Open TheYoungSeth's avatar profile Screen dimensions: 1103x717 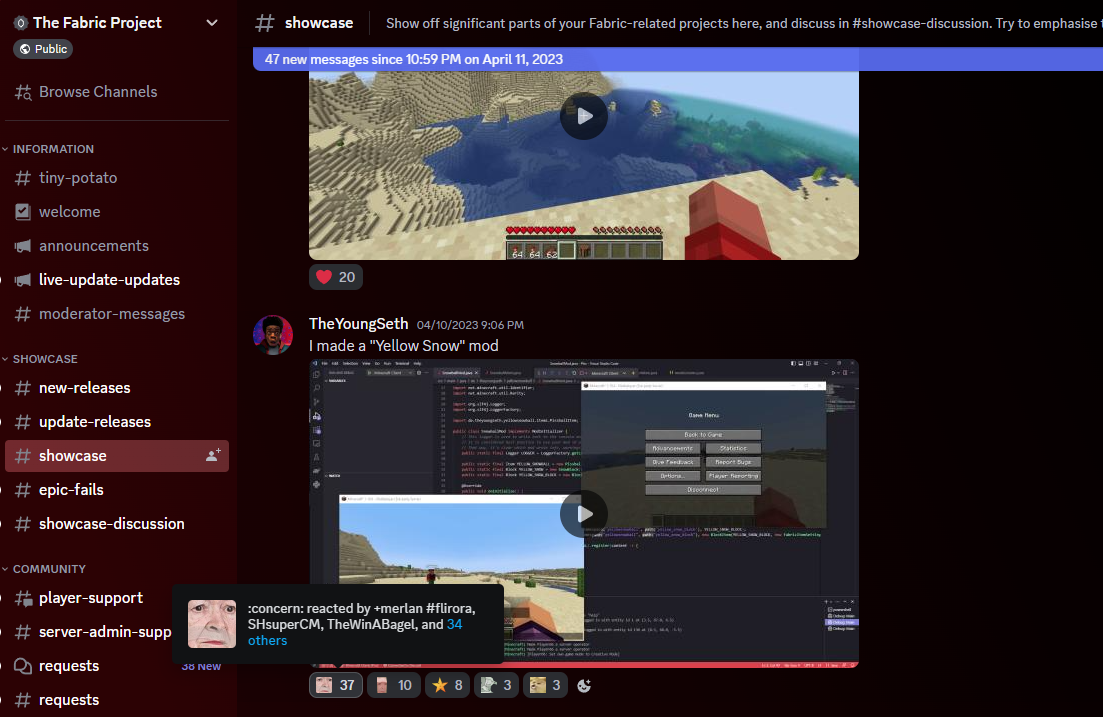[x=273, y=335]
